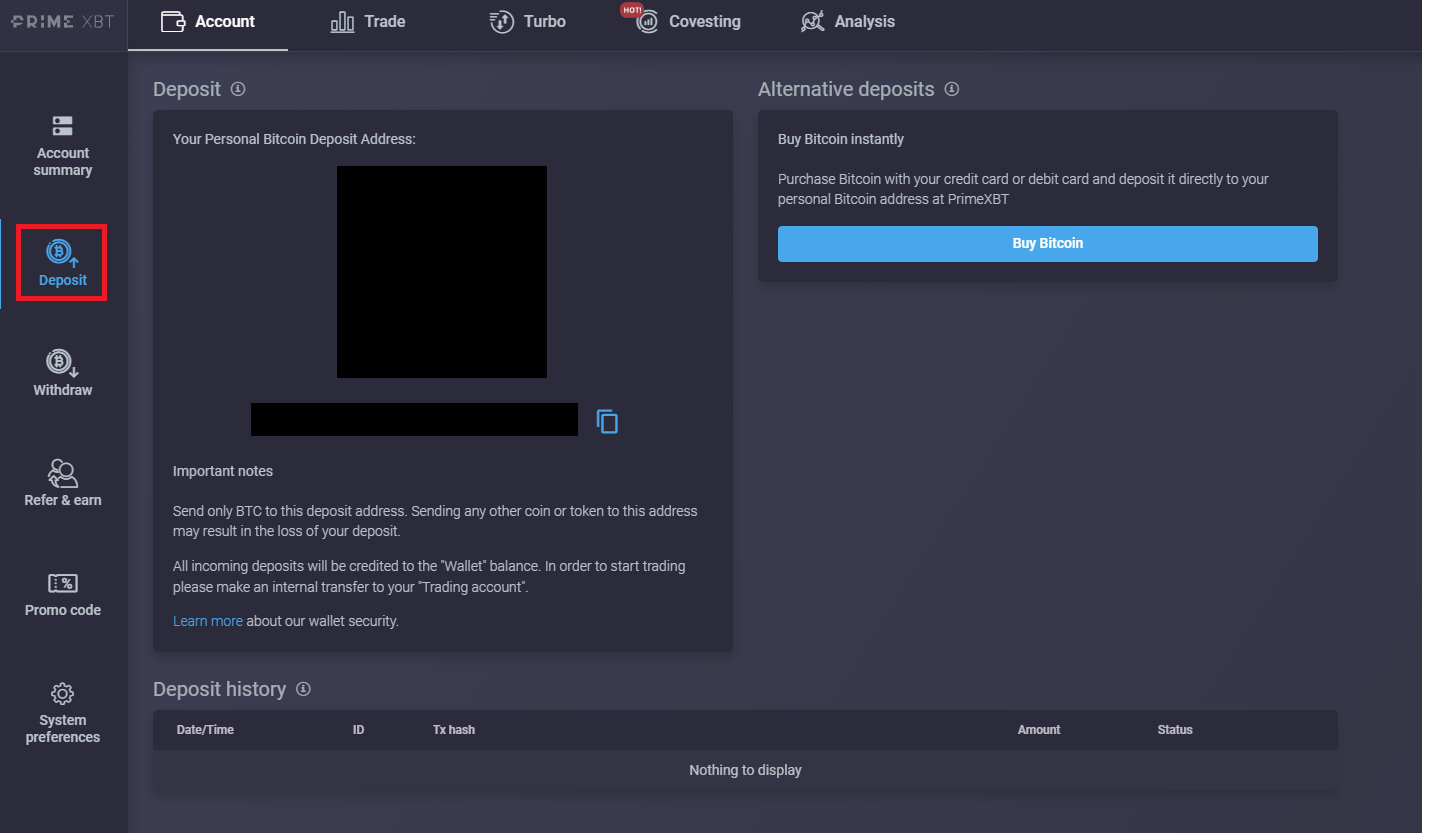The width and height of the screenshot is (1435, 833).
Task: Click the Refer & earn people icon
Action: point(63,473)
